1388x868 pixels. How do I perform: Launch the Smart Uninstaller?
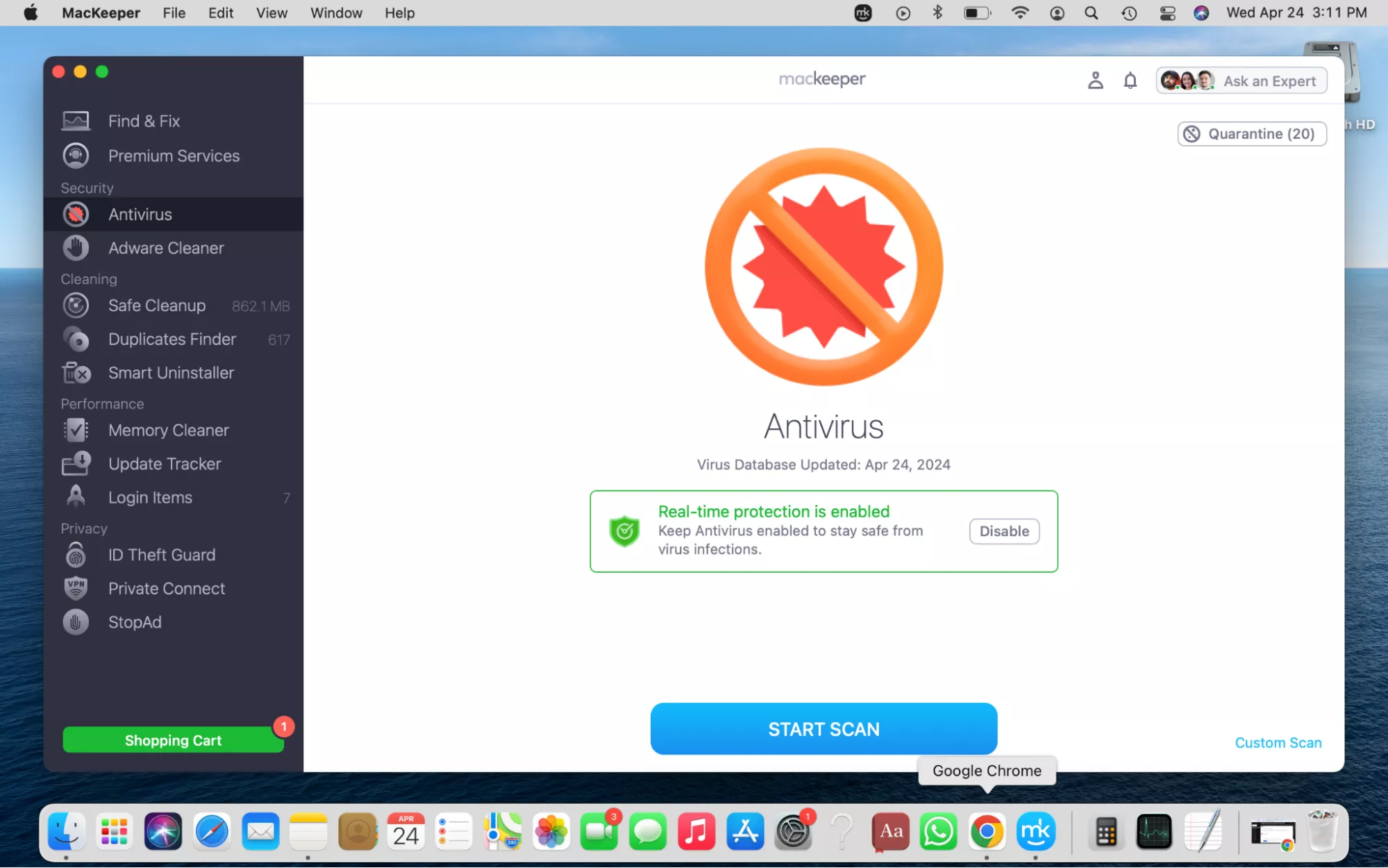coord(171,373)
